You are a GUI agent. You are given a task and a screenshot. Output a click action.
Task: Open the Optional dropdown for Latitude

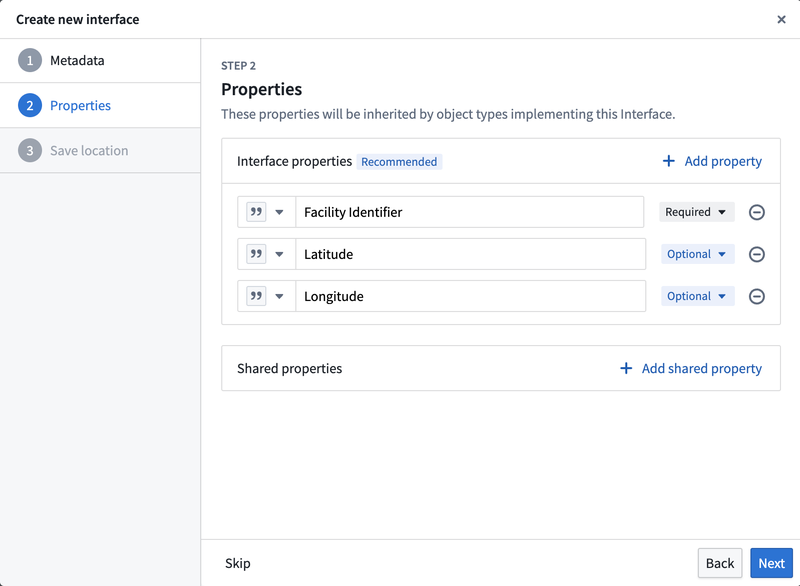click(697, 253)
